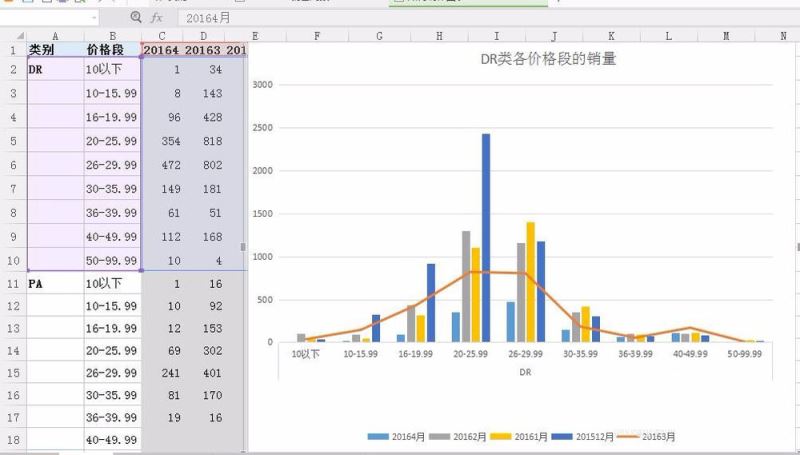Image resolution: width=800 pixels, height=455 pixels.
Task: Select column C header
Action: pyautogui.click(x=161, y=36)
